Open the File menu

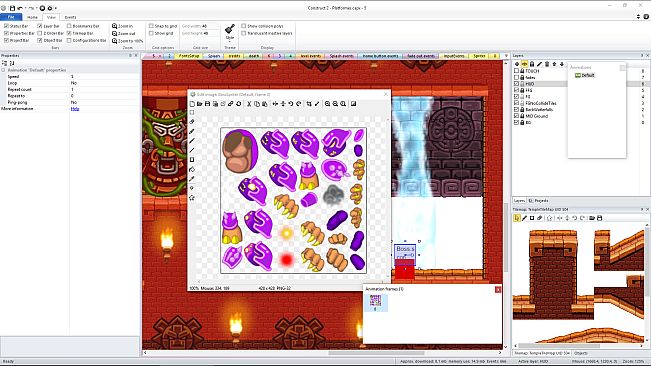[x=11, y=17]
